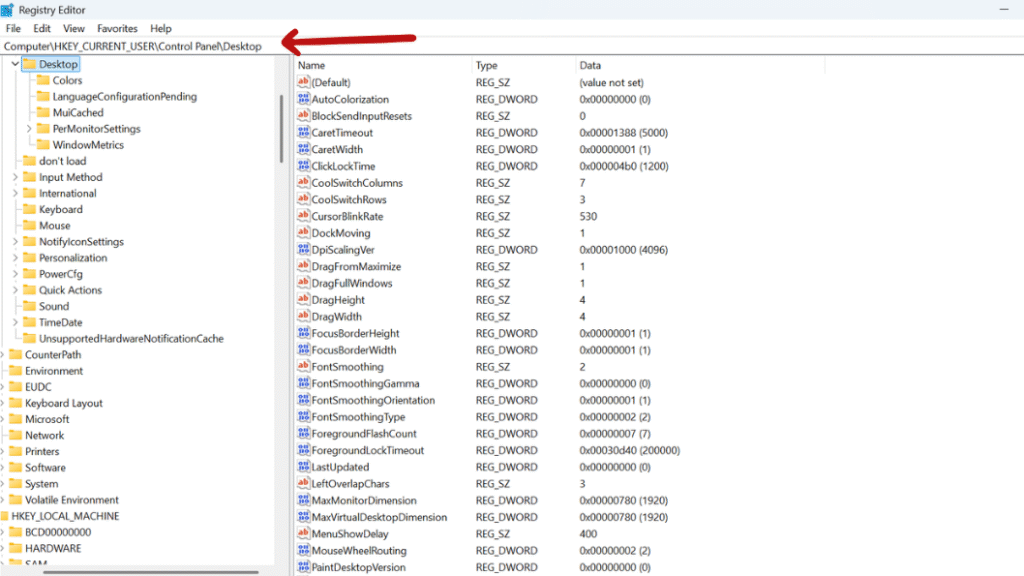Expand the Quick Actions key
Screen dimensions: 1024x576
tap(15, 290)
